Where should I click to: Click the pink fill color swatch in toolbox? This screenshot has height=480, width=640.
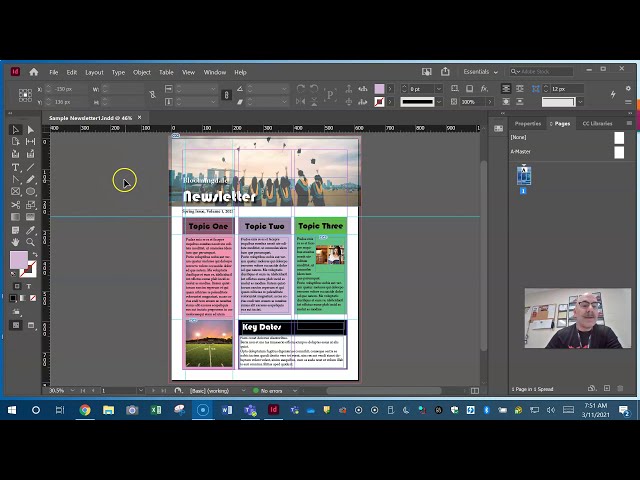(x=18, y=261)
